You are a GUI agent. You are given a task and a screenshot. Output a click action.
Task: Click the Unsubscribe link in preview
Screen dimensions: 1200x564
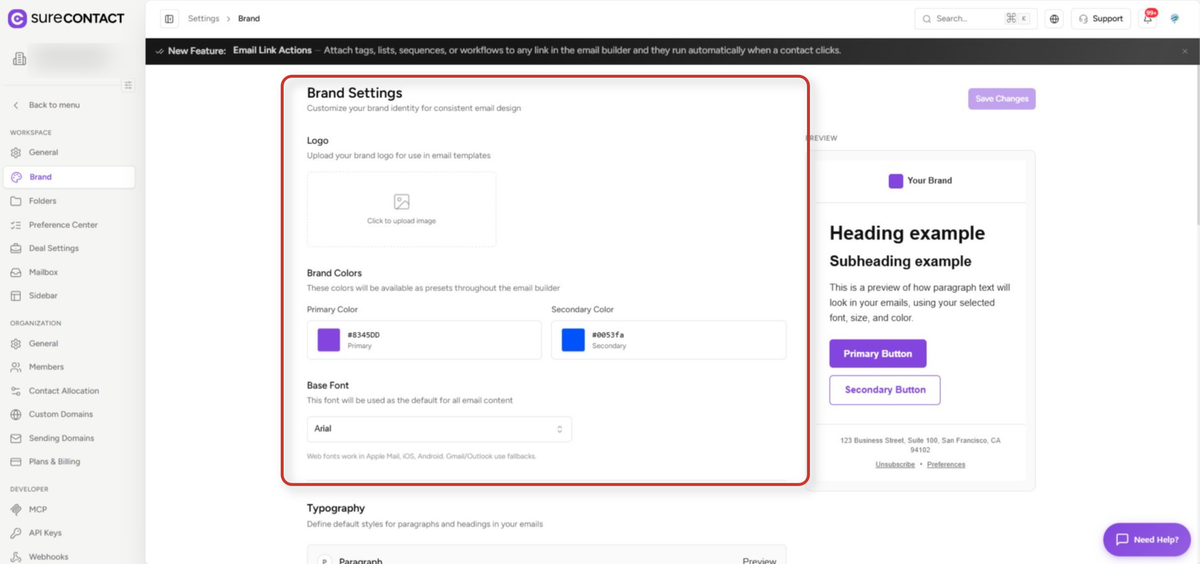pos(895,465)
